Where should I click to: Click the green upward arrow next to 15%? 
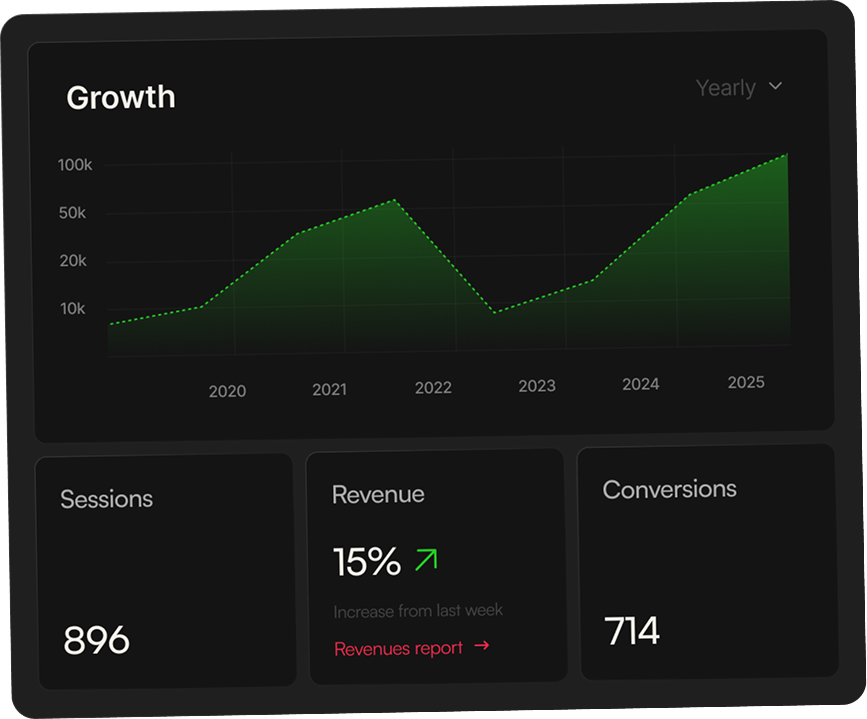tap(427, 560)
